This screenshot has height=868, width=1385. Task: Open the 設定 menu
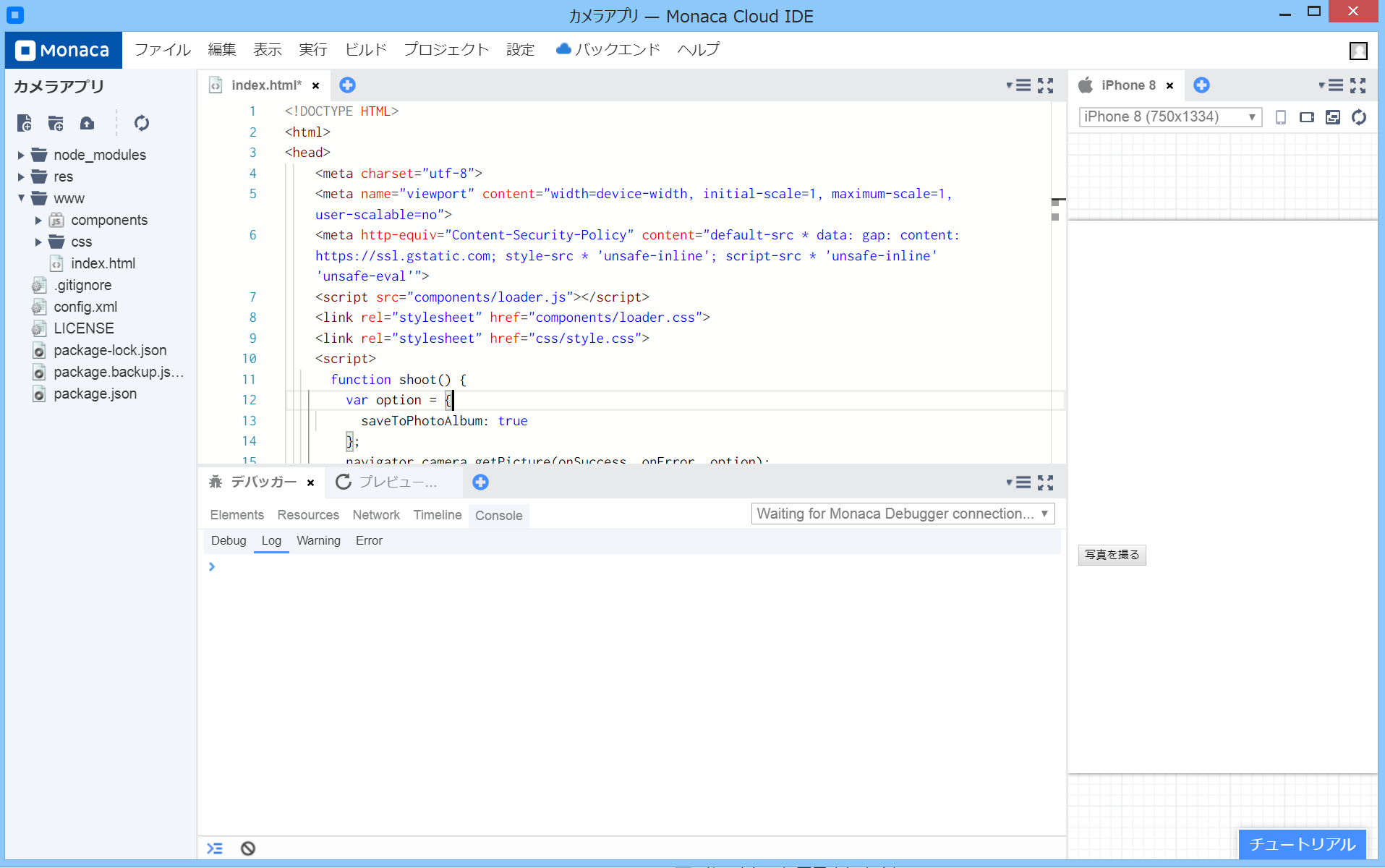coord(521,50)
